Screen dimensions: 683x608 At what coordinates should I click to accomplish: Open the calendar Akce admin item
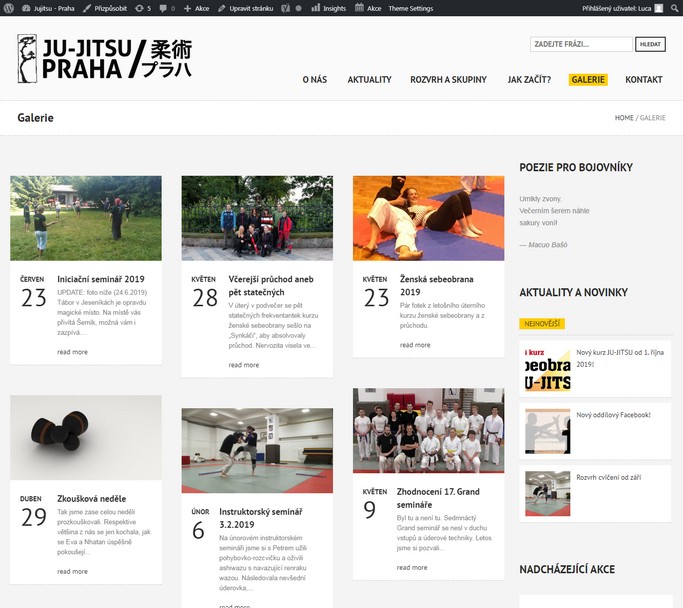(368, 8)
